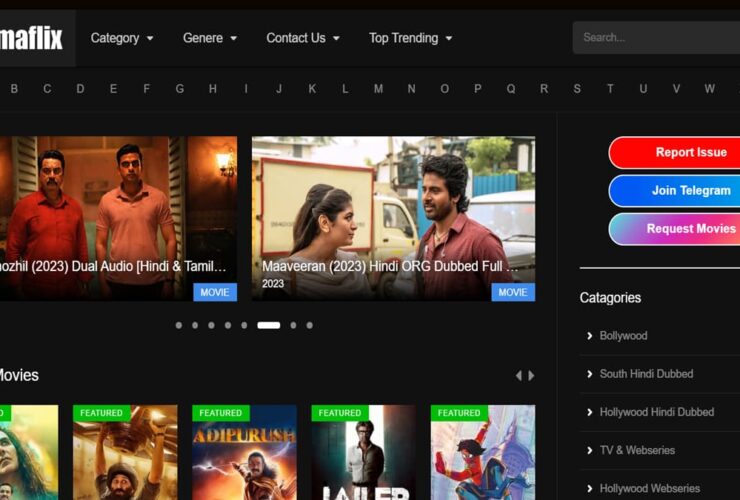
Task: Filter movies by letter M
Action: pos(378,89)
